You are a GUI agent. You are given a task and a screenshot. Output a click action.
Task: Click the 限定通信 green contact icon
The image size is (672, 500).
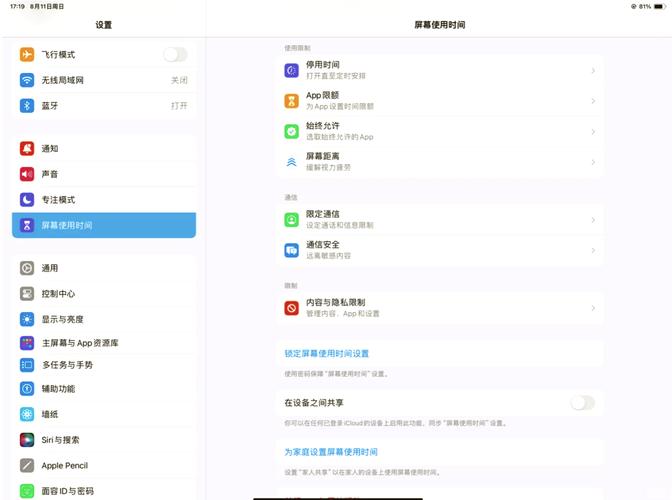(291, 220)
